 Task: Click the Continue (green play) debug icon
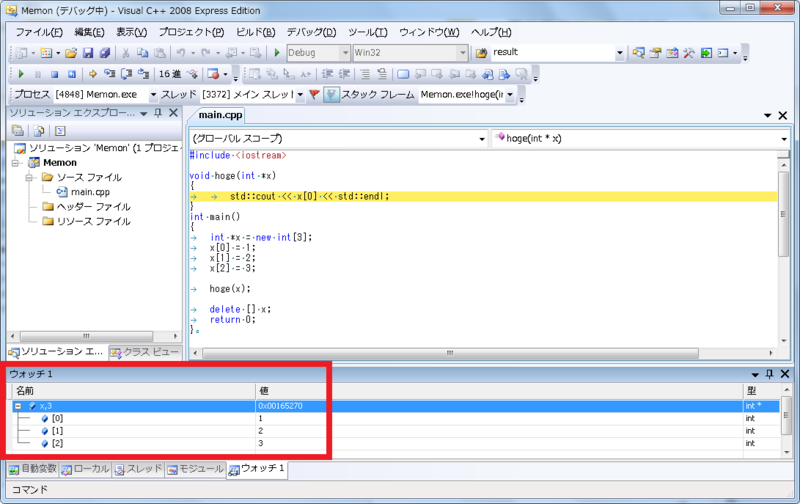(21, 74)
